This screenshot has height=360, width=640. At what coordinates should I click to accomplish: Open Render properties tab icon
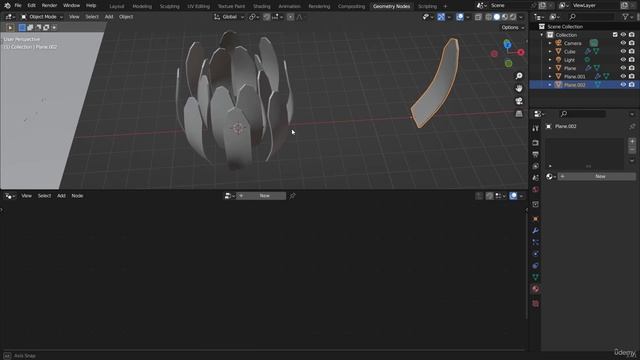(536, 143)
